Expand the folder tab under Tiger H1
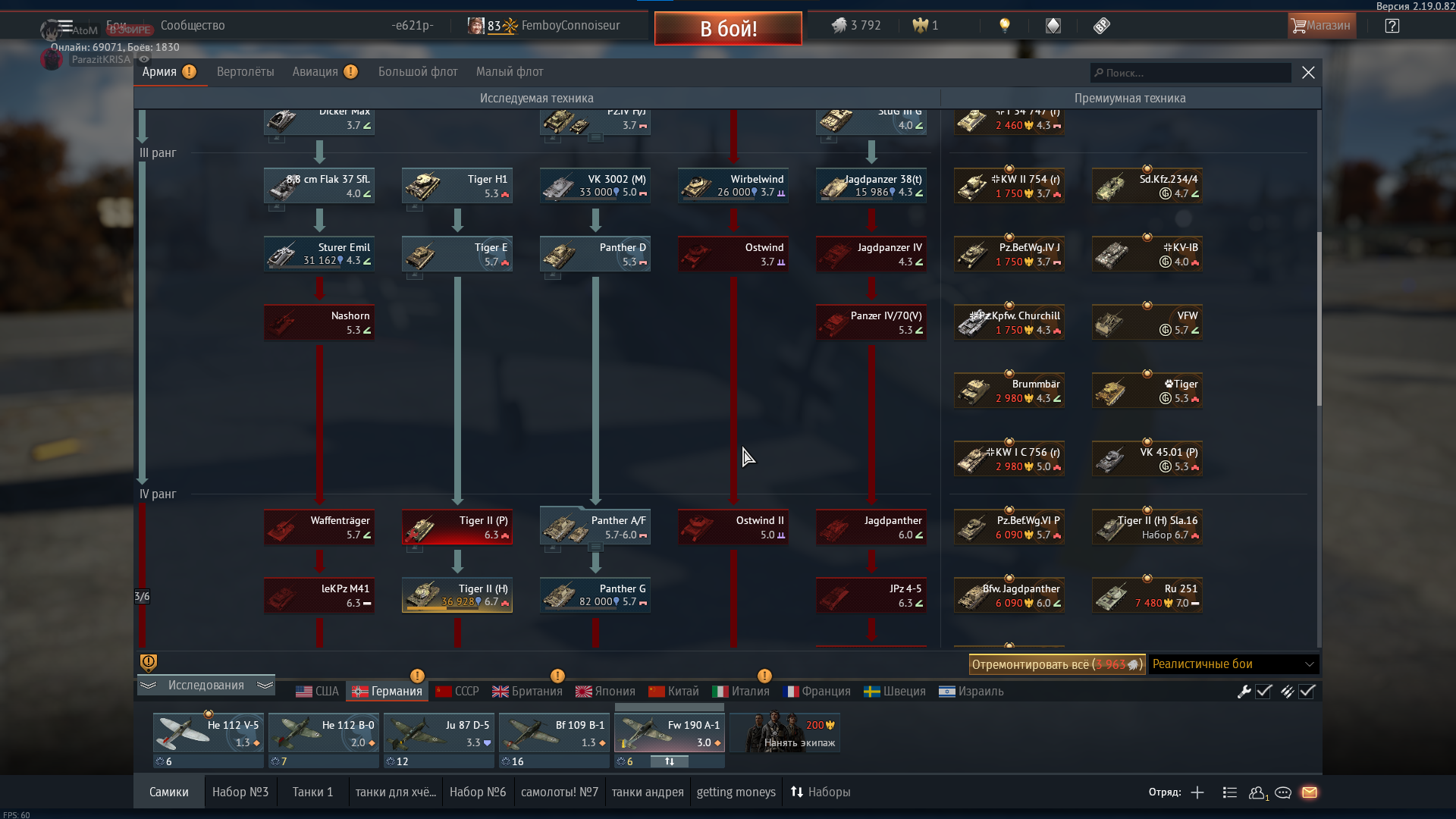The width and height of the screenshot is (1456, 819). pos(415,207)
